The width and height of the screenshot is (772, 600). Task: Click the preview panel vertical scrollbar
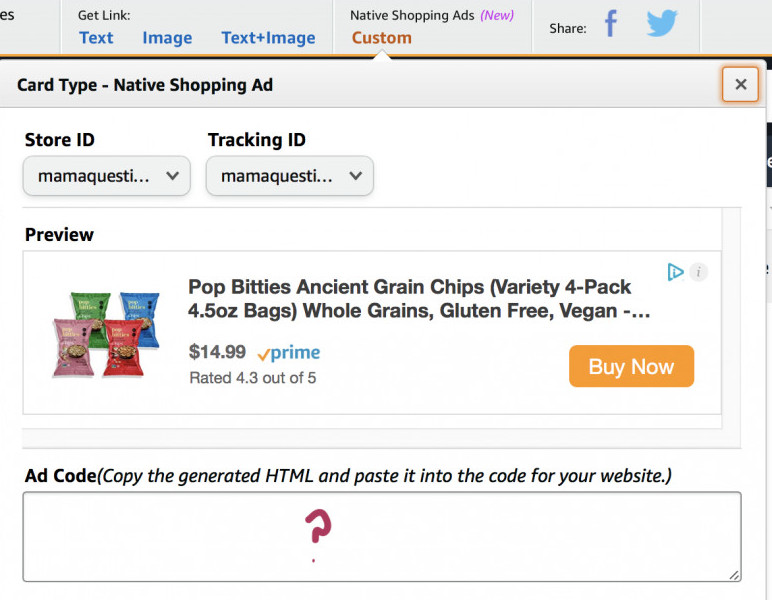[731, 320]
